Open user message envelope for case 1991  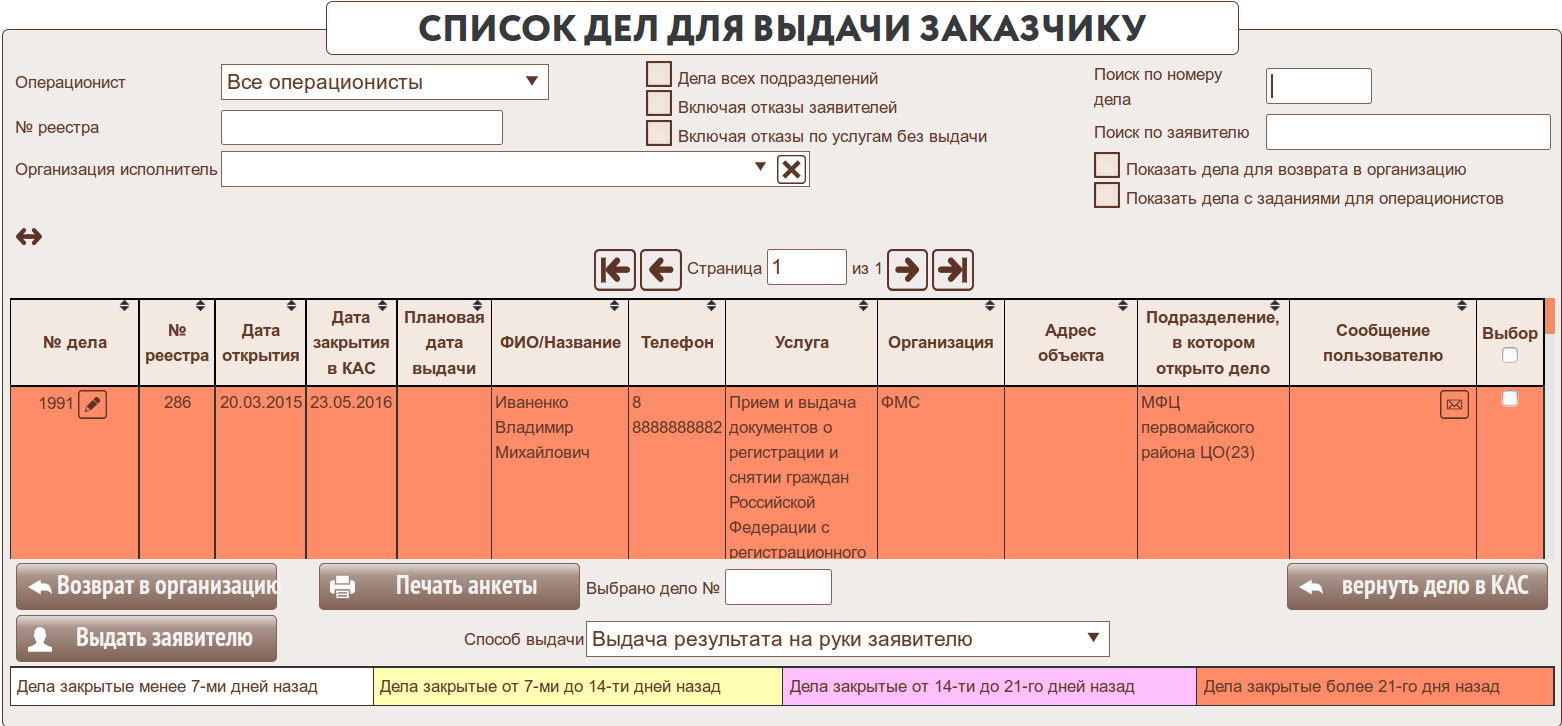[1454, 404]
